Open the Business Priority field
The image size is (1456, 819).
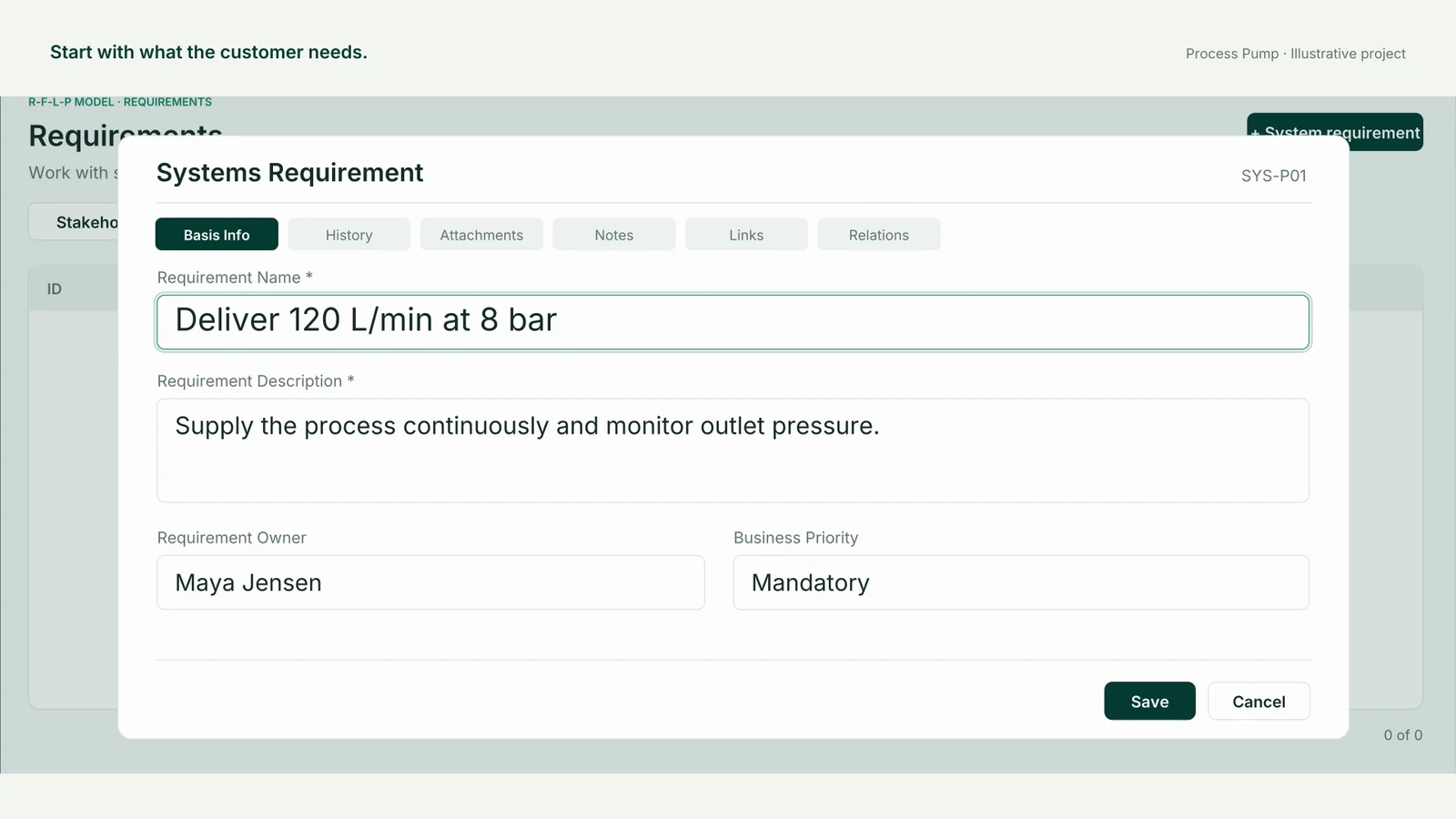point(1021,582)
